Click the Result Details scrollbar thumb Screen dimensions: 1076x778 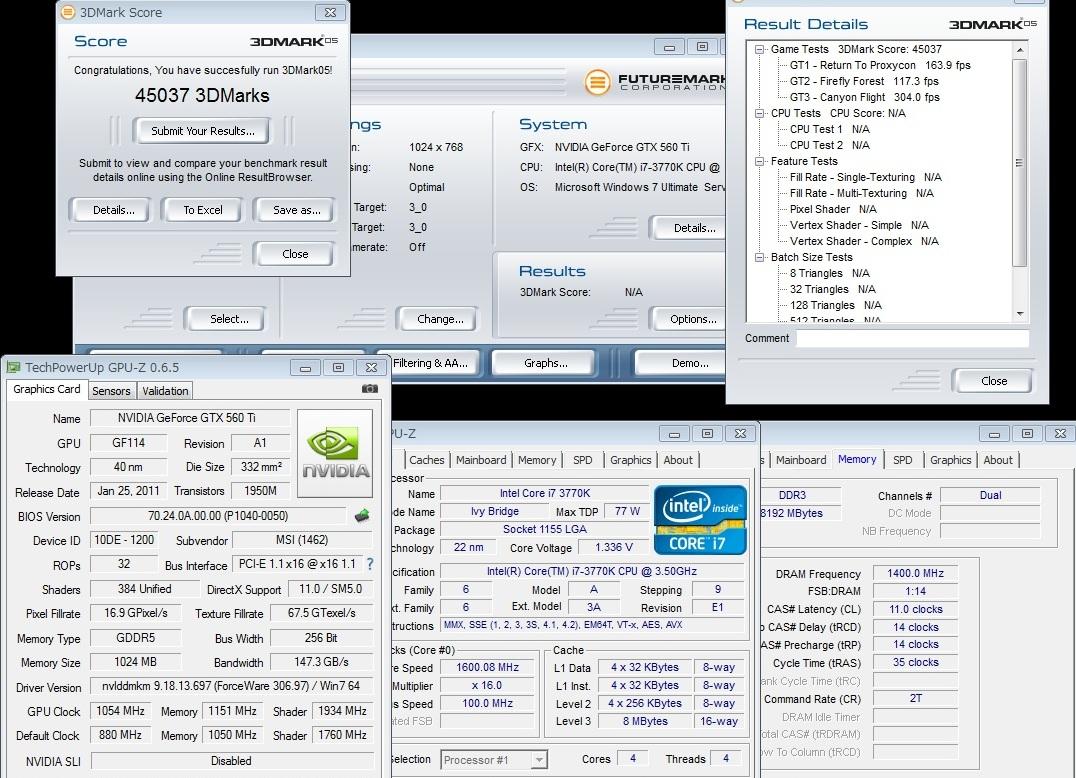point(1020,163)
